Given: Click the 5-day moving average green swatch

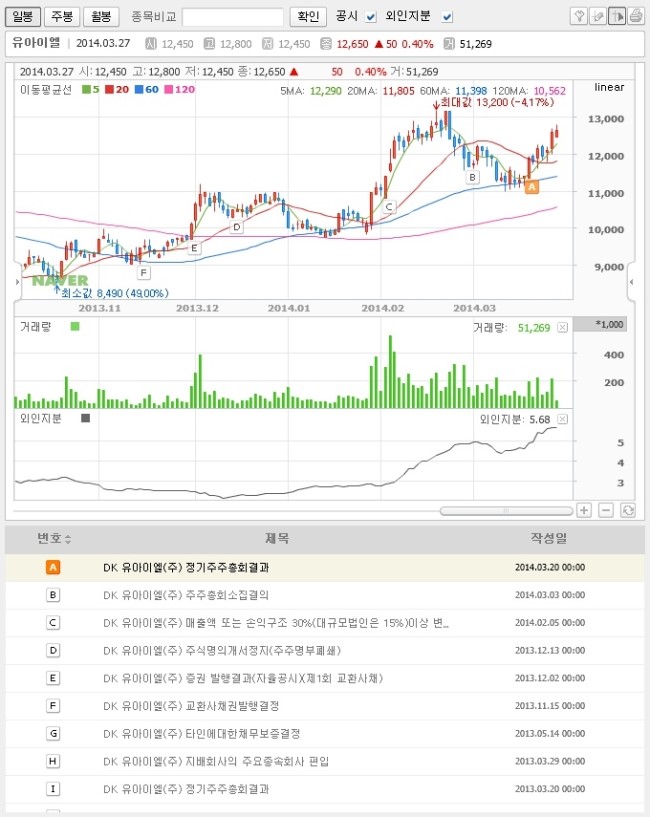Looking at the screenshot, I should tap(87, 90).
